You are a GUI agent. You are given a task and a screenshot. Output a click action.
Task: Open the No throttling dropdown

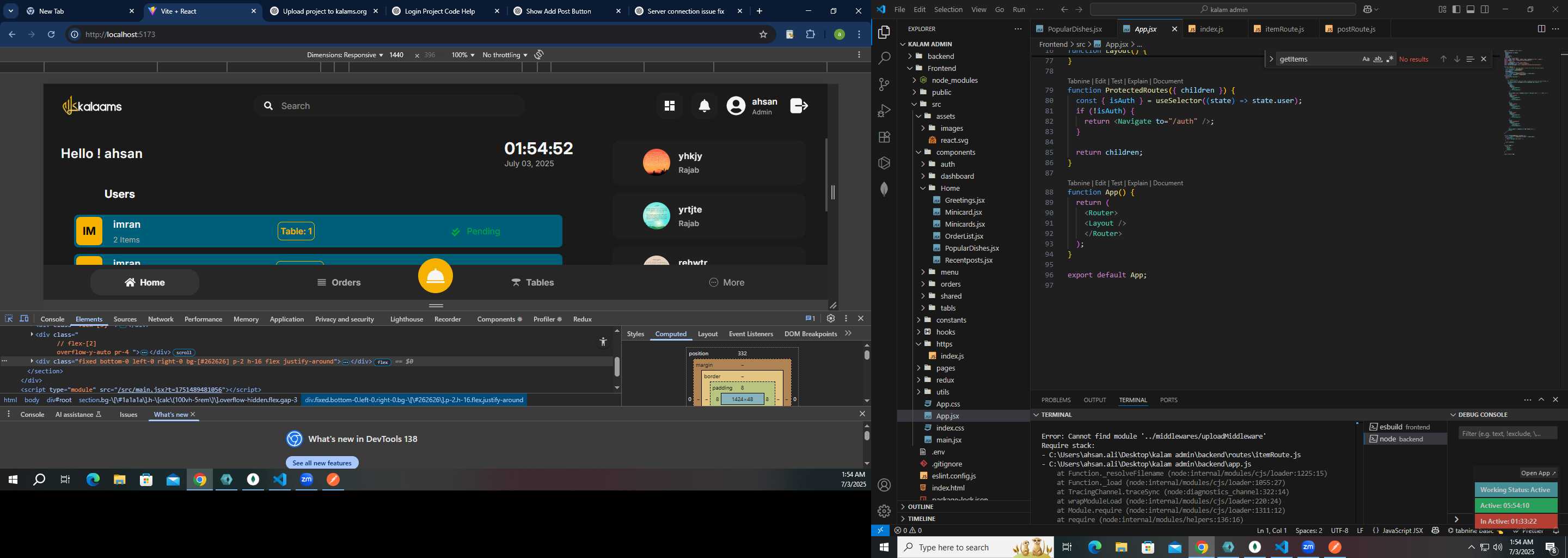tap(505, 55)
